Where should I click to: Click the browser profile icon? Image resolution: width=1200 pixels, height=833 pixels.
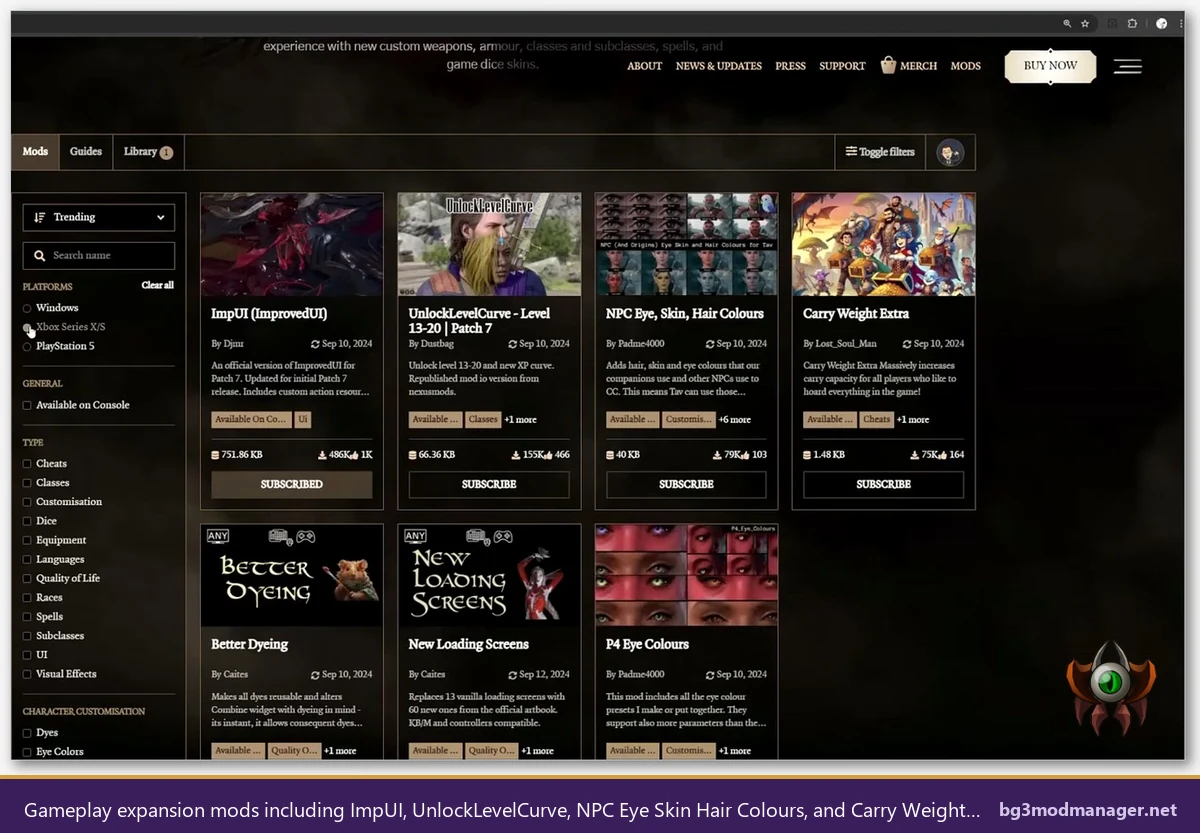[1161, 23]
